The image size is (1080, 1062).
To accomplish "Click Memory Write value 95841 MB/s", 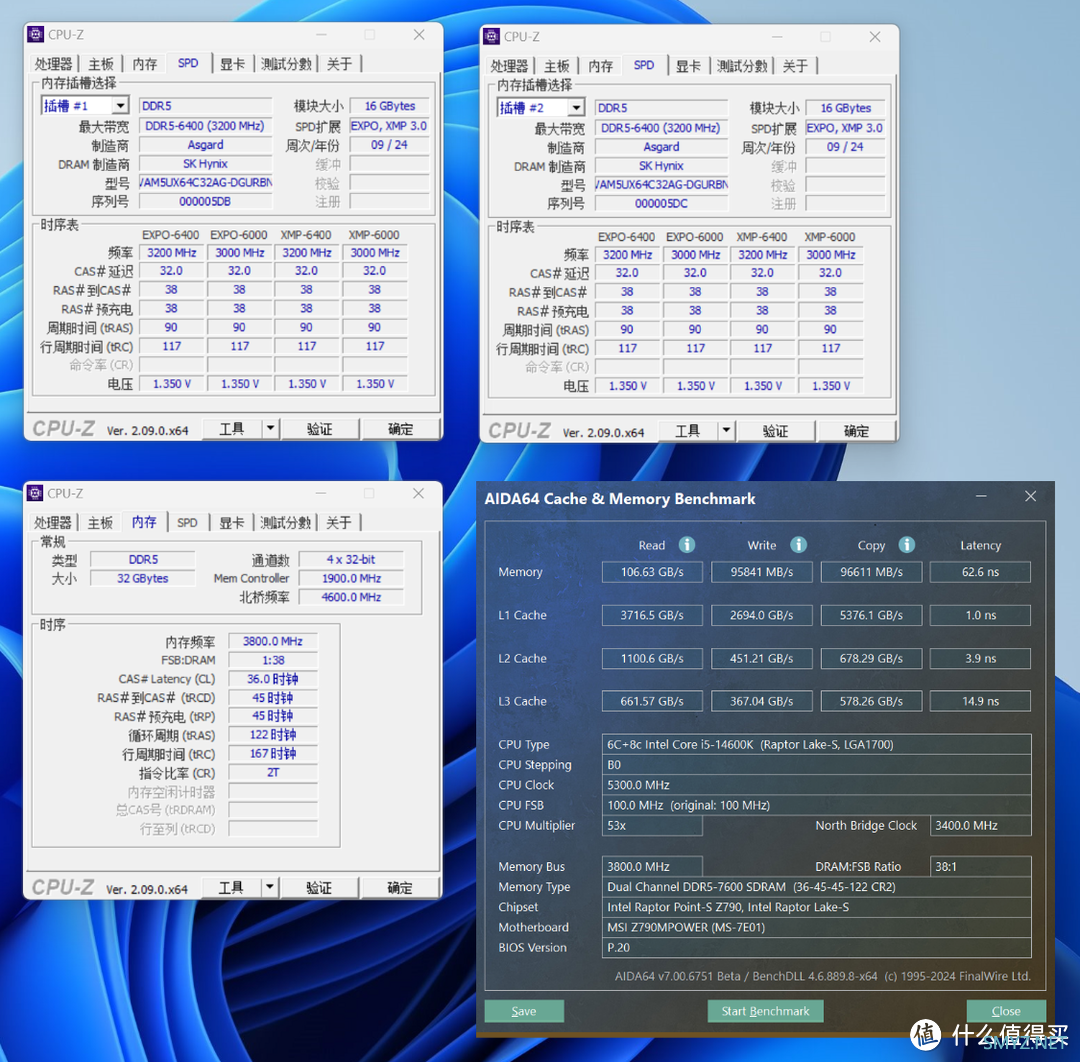I will (x=762, y=572).
